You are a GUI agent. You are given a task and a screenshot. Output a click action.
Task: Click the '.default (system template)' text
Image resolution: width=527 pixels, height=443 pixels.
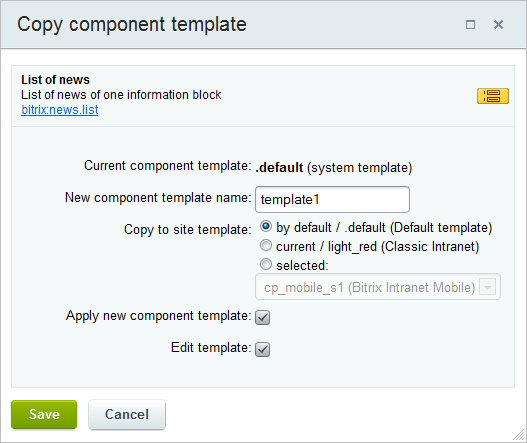334,167
